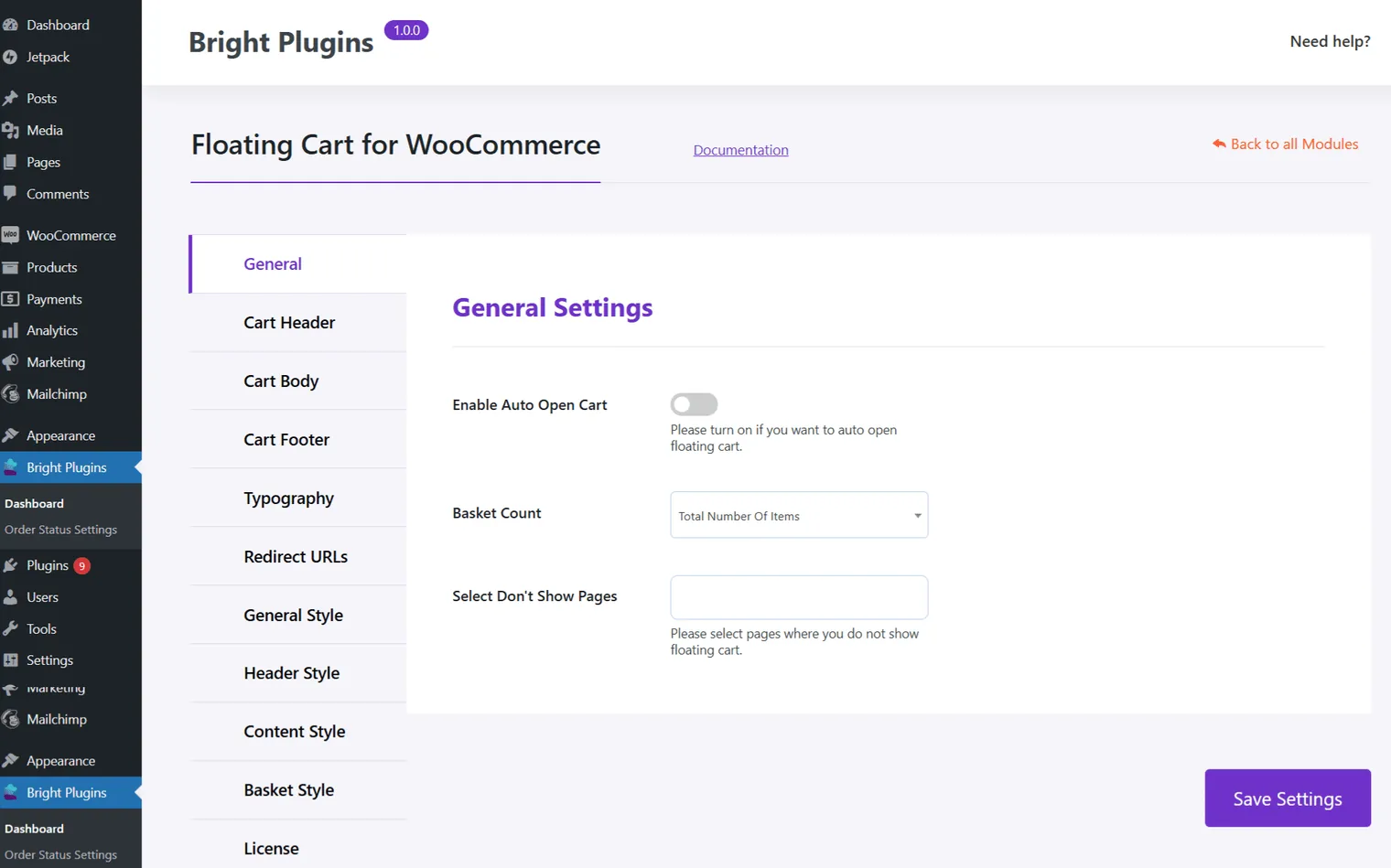Select the Header Style tab

298,673
